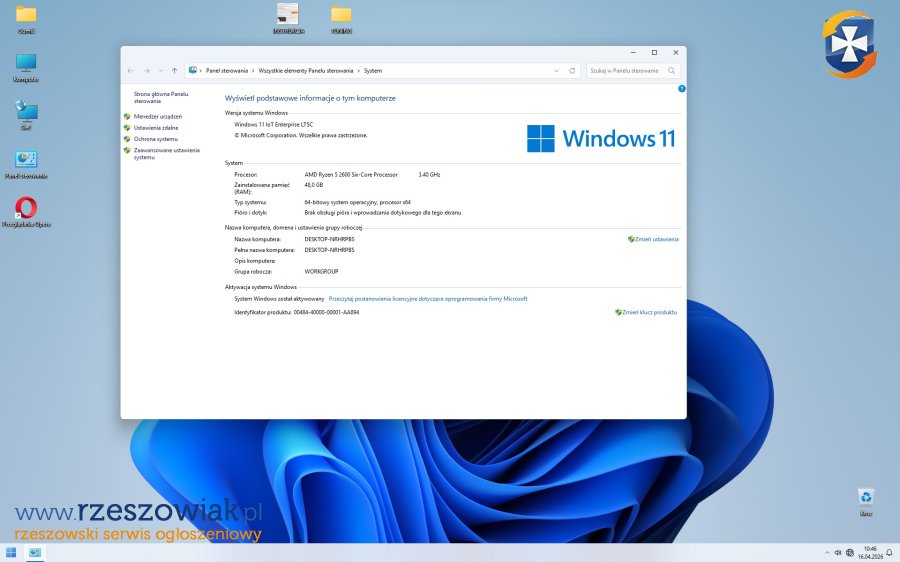Refresh the Control Panel address bar
900x562 pixels.
click(572, 71)
